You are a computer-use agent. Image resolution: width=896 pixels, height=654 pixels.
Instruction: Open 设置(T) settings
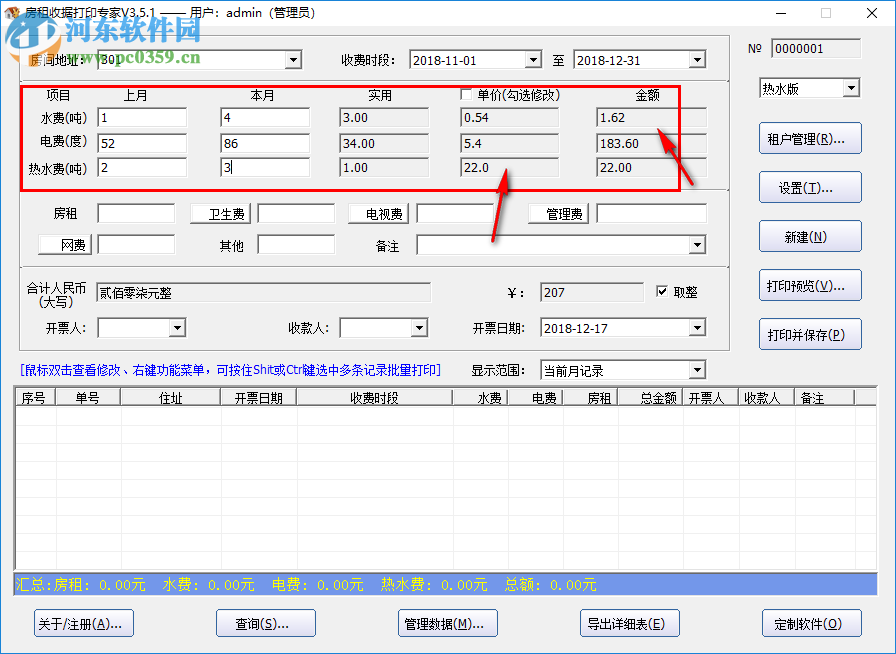(810, 187)
